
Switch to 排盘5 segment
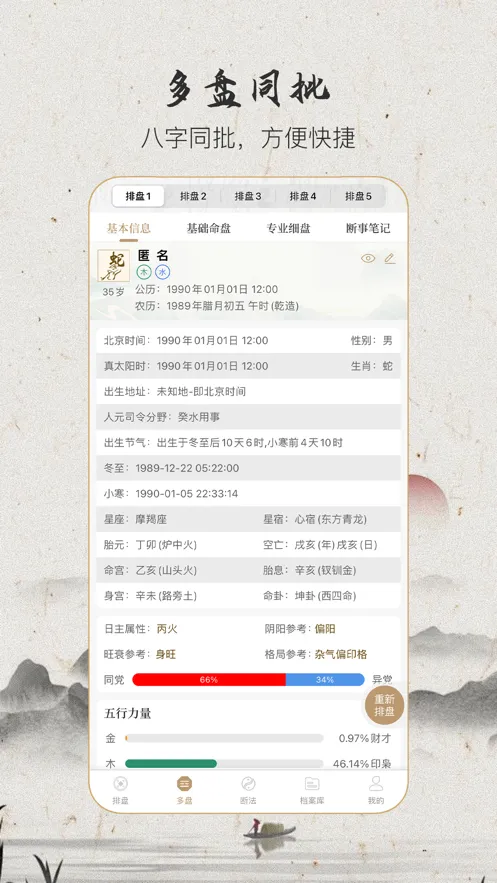coord(359,197)
